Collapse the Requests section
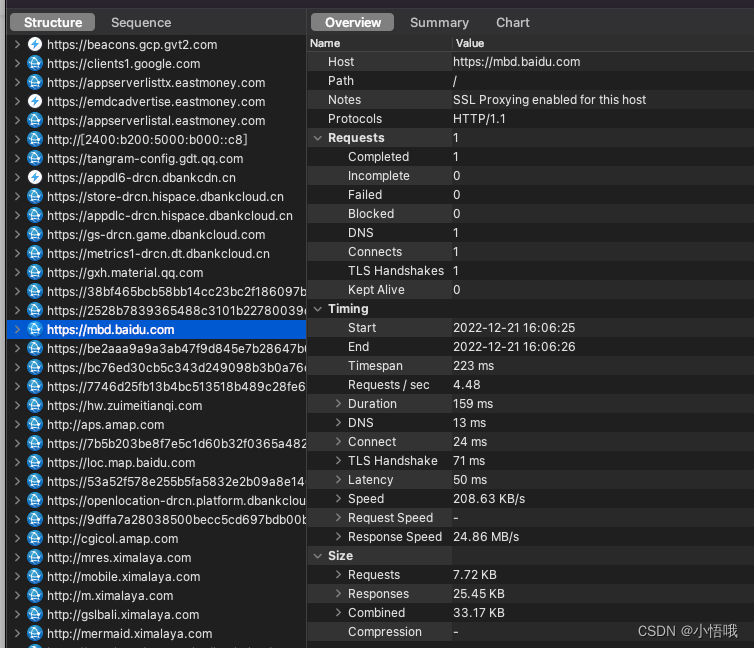 pyautogui.click(x=318, y=138)
